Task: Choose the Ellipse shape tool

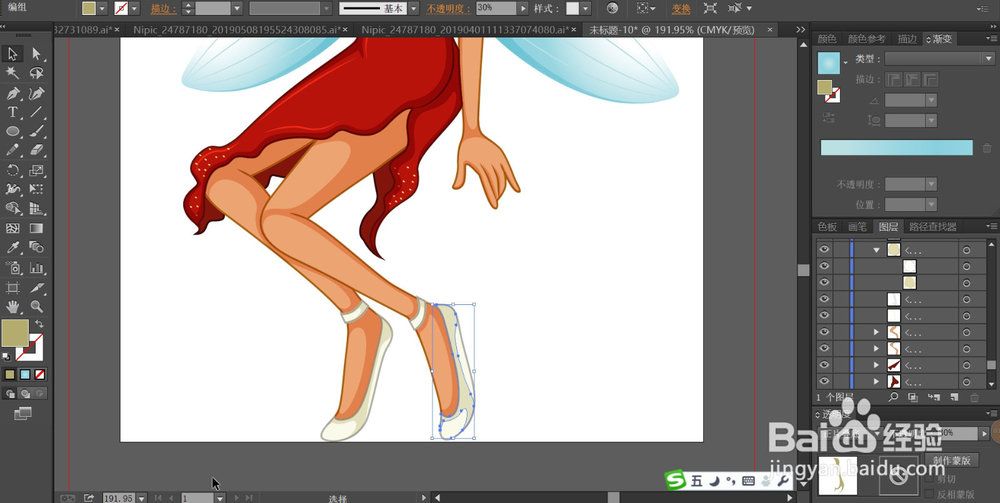Action: pos(13,131)
